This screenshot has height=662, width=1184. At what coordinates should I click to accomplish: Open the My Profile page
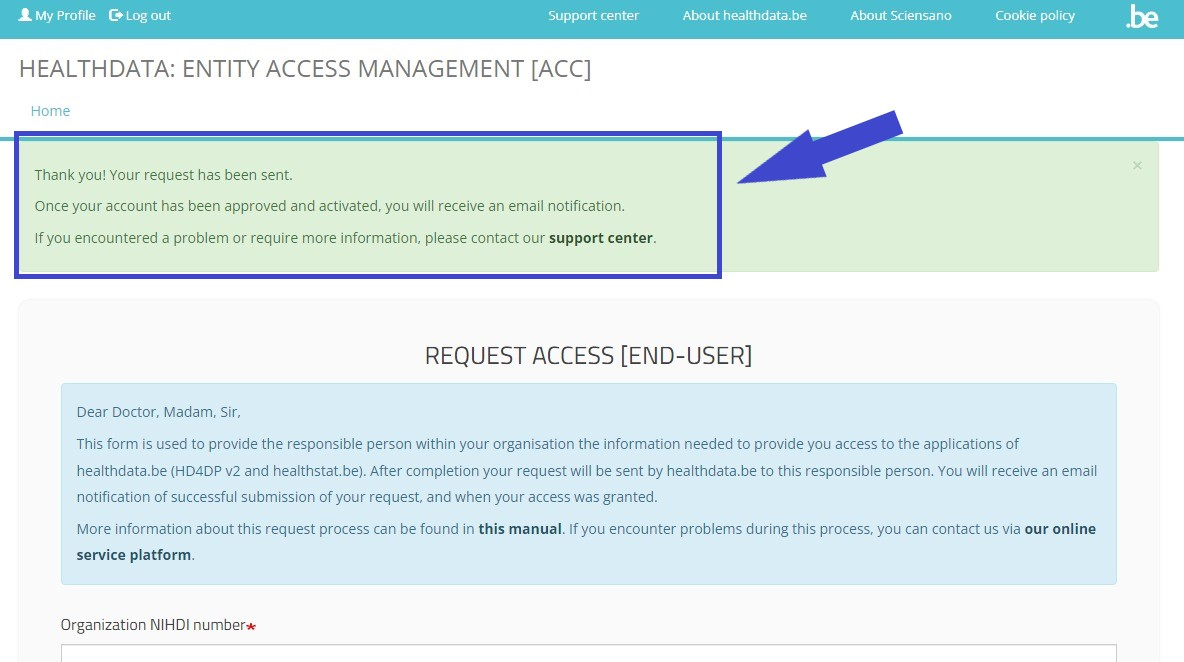[65, 15]
